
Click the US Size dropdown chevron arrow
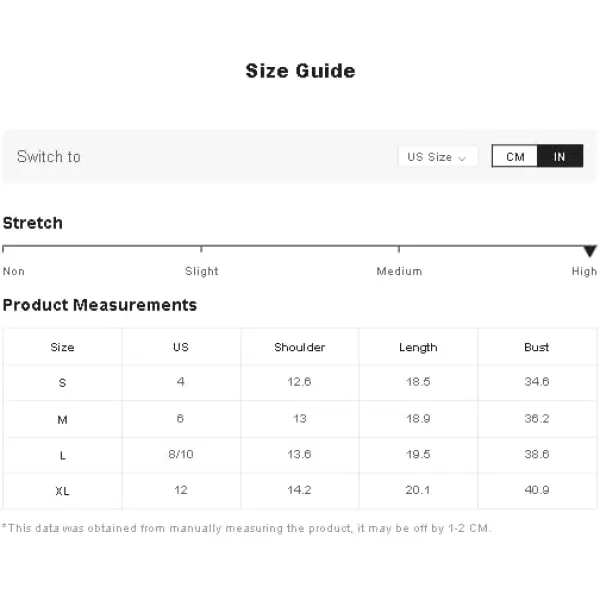pyautogui.click(x=461, y=158)
